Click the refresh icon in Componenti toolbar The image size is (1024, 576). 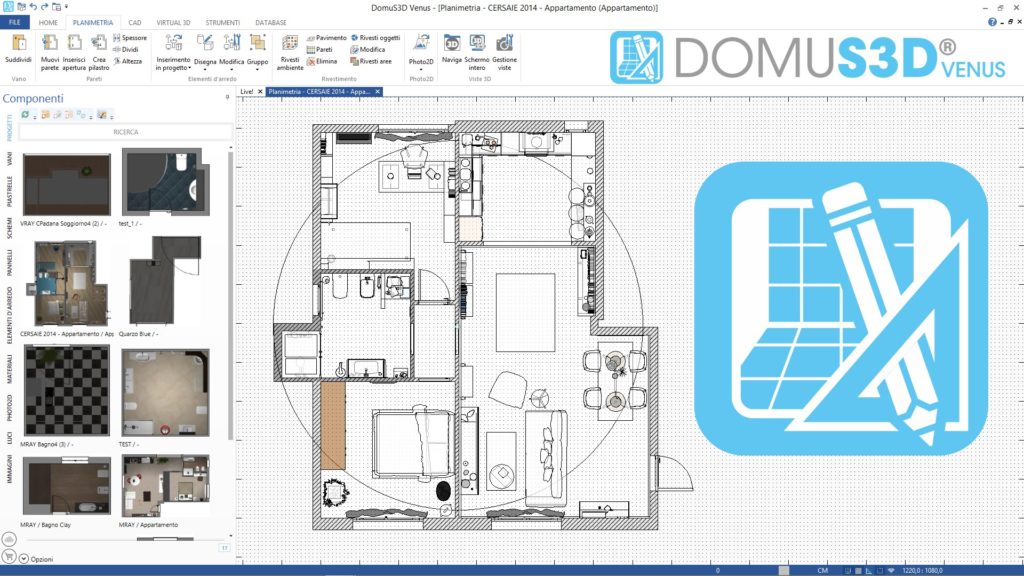[x=25, y=115]
